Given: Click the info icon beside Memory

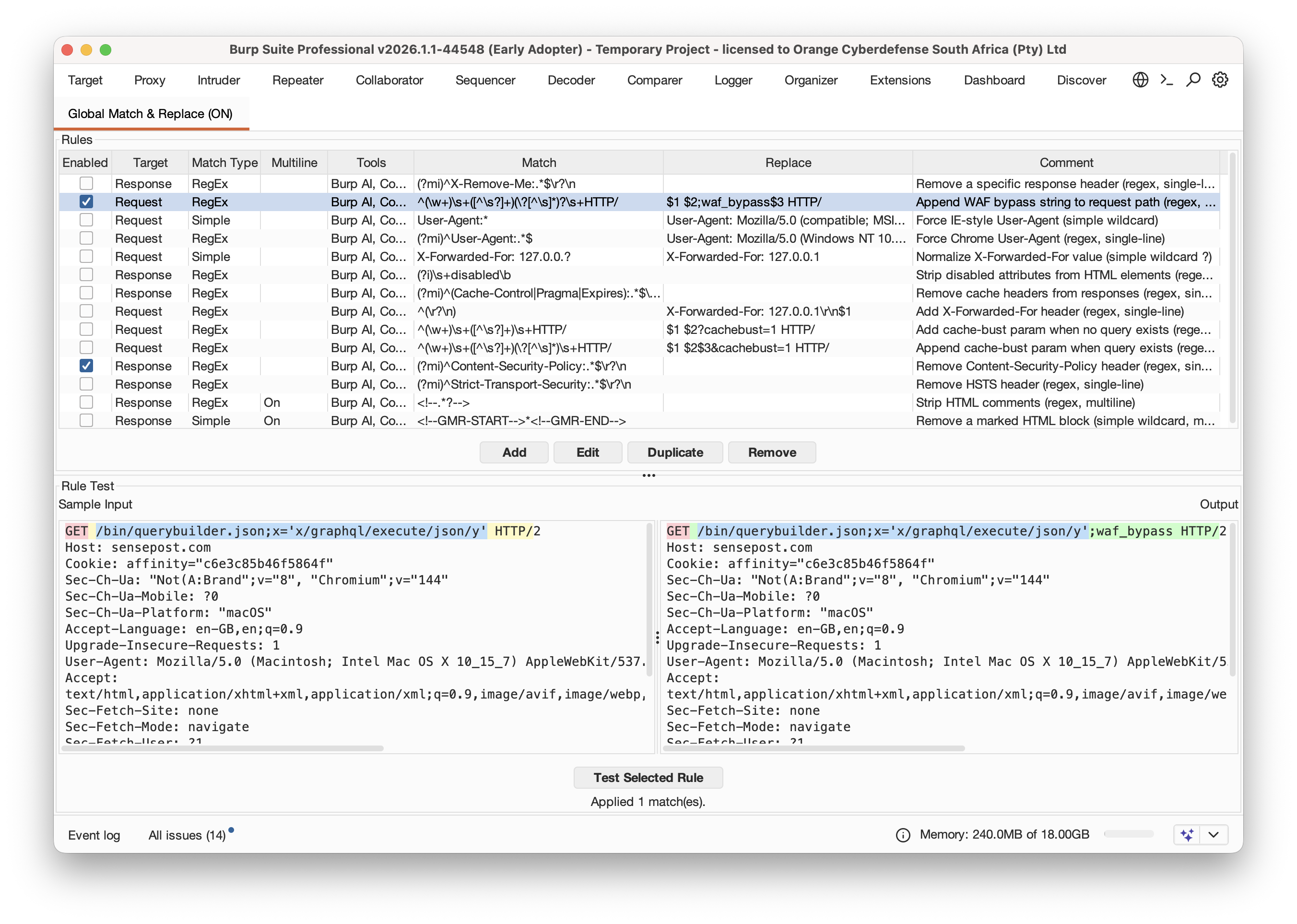Looking at the screenshot, I should coord(903,835).
